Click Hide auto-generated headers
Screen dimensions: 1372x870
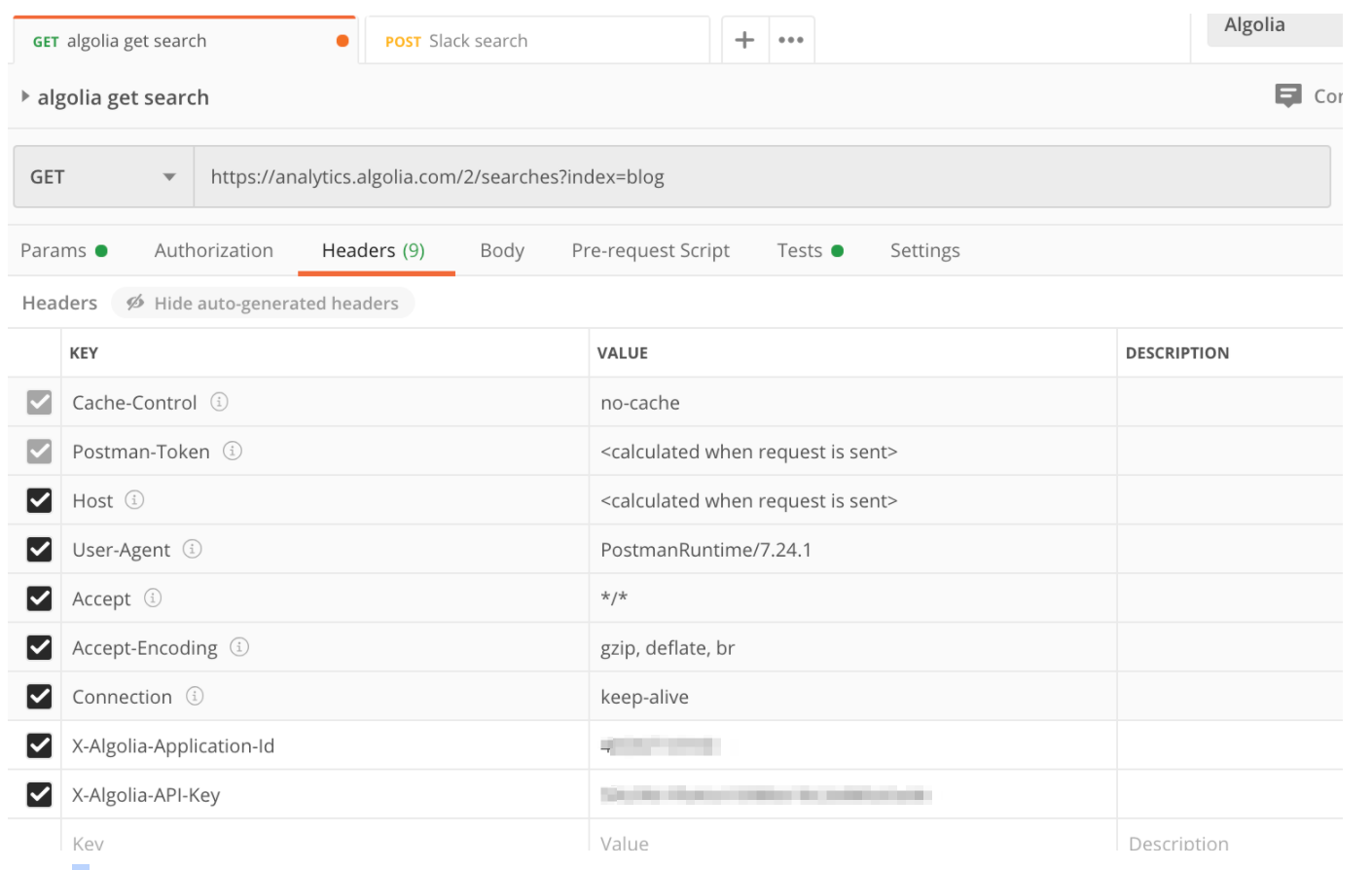tap(263, 303)
